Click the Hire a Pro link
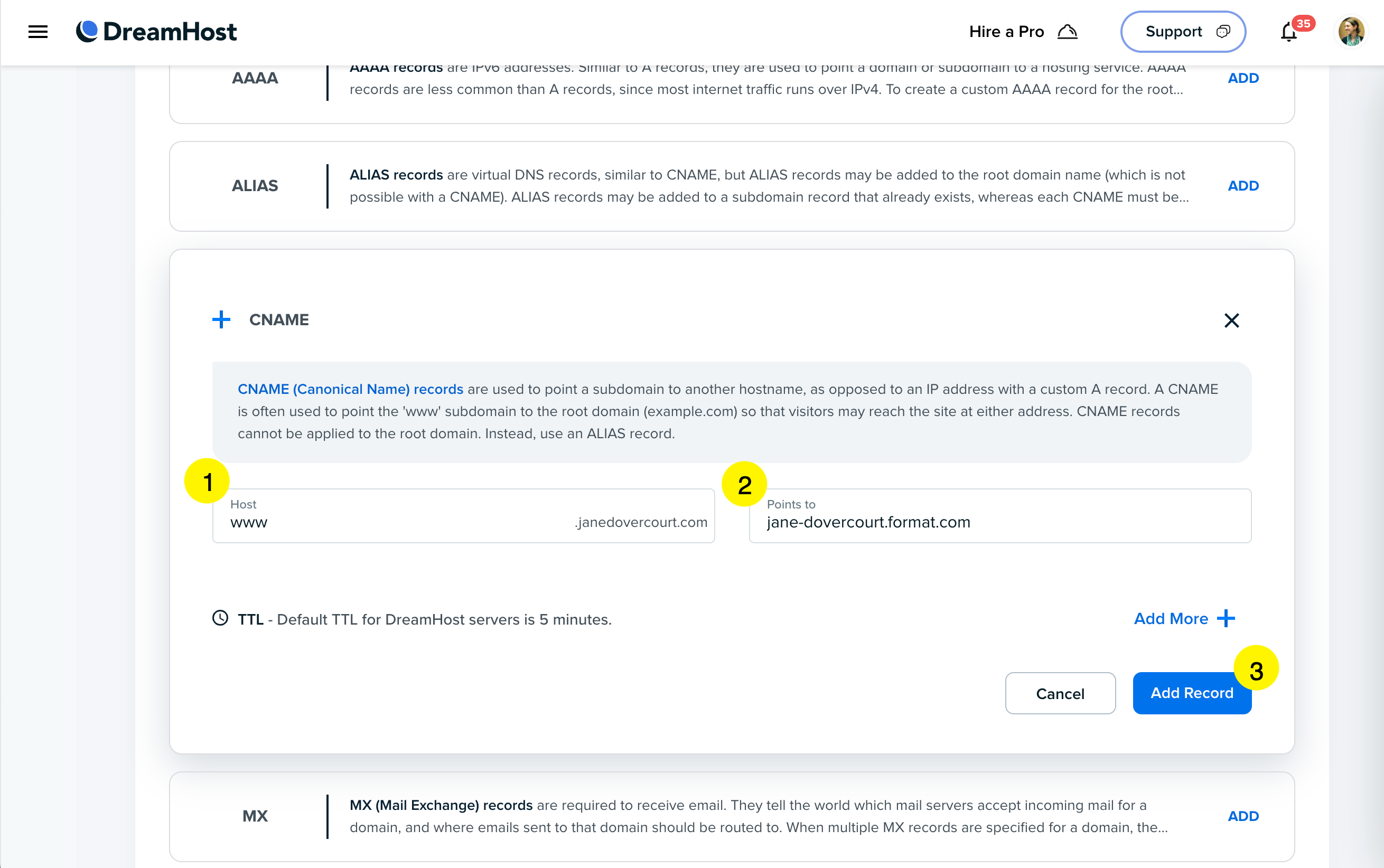This screenshot has width=1384, height=868. click(x=1022, y=32)
